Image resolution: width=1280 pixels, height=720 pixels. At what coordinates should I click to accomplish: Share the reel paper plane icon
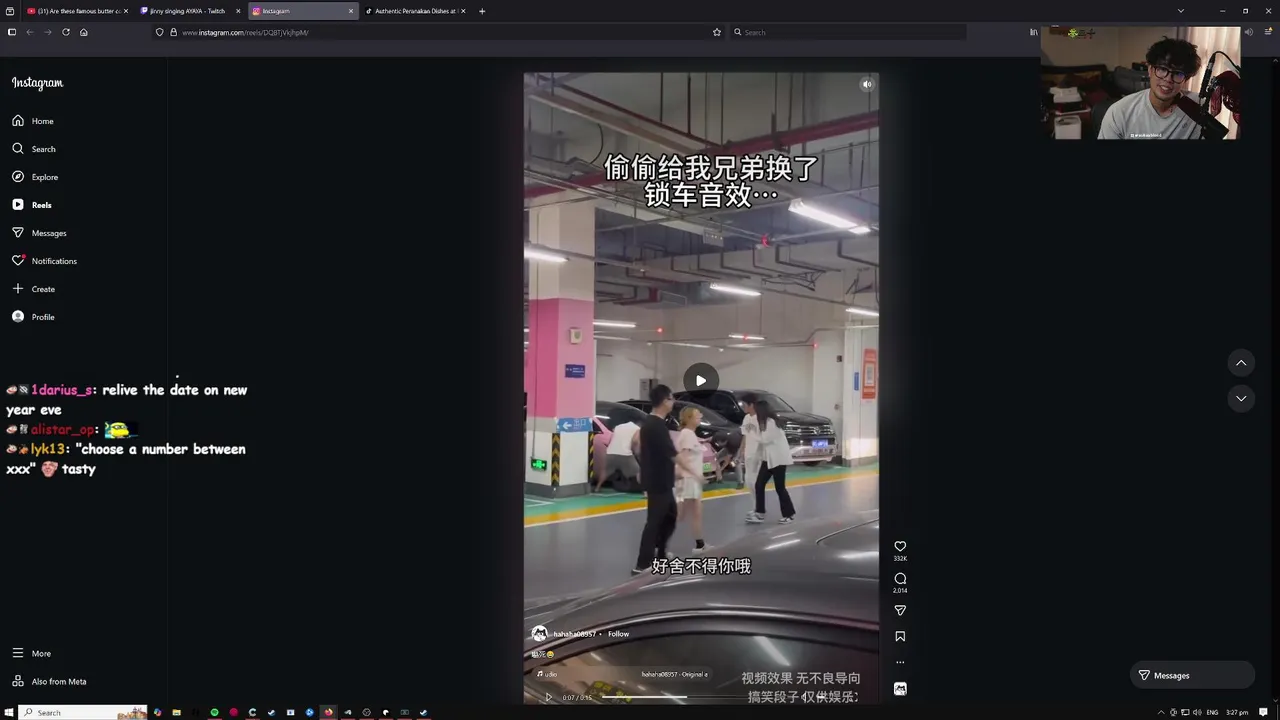pos(900,610)
